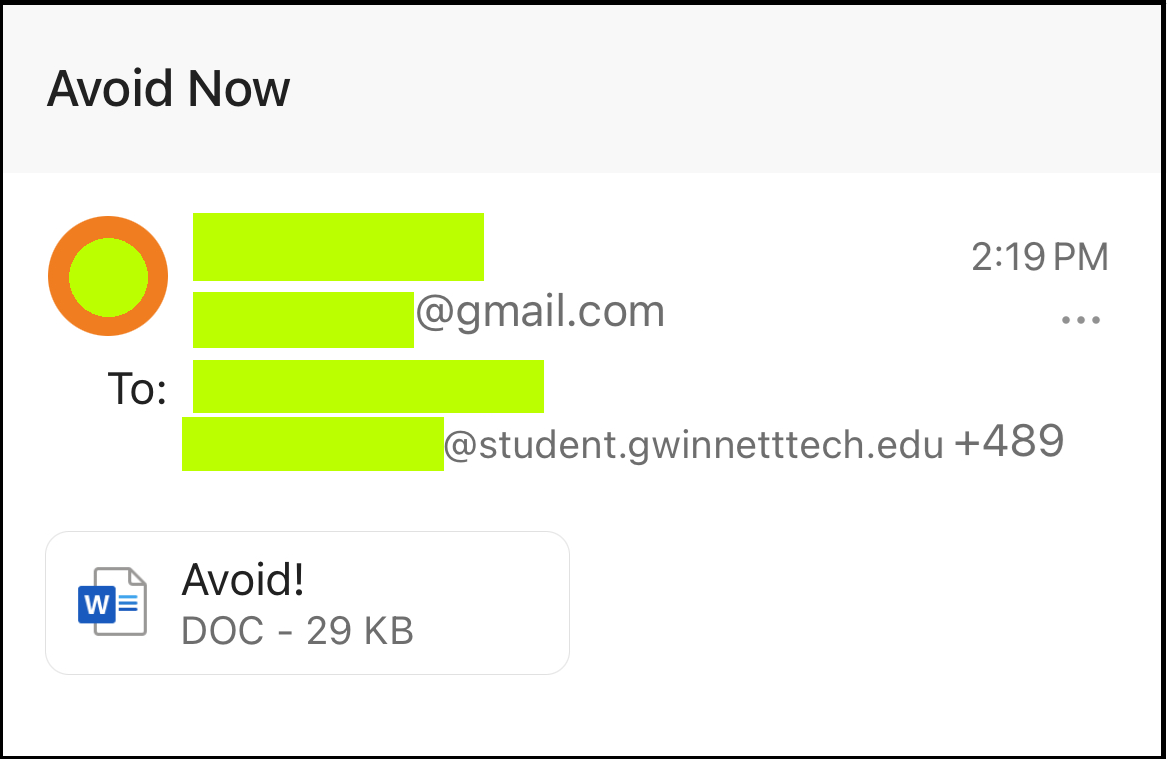Select the green highlighted sender name block

[338, 246]
